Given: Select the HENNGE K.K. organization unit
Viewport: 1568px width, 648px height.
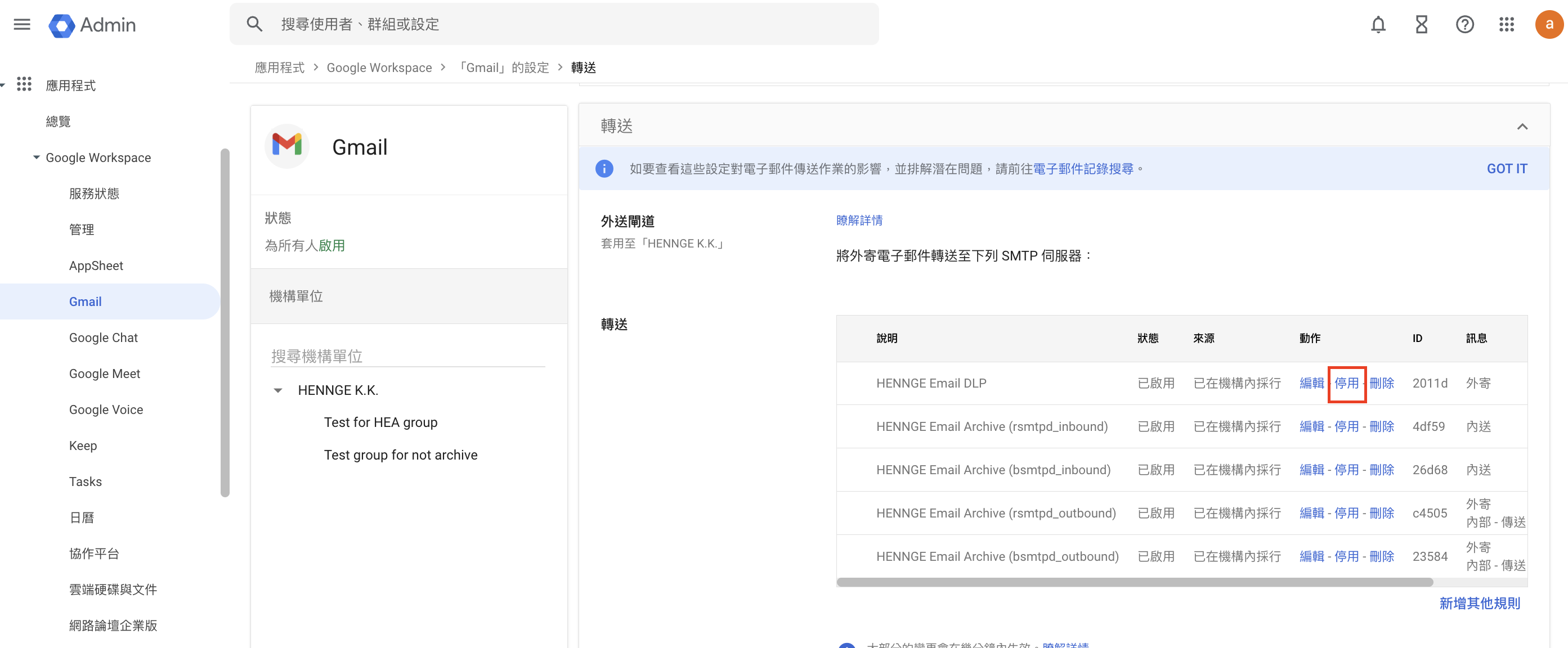Looking at the screenshot, I should [x=338, y=390].
